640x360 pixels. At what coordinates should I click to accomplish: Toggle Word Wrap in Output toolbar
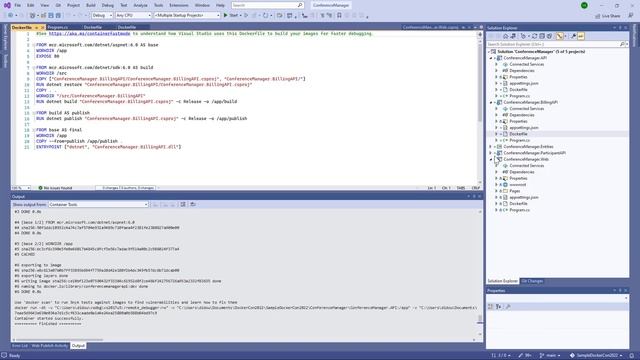(193, 204)
